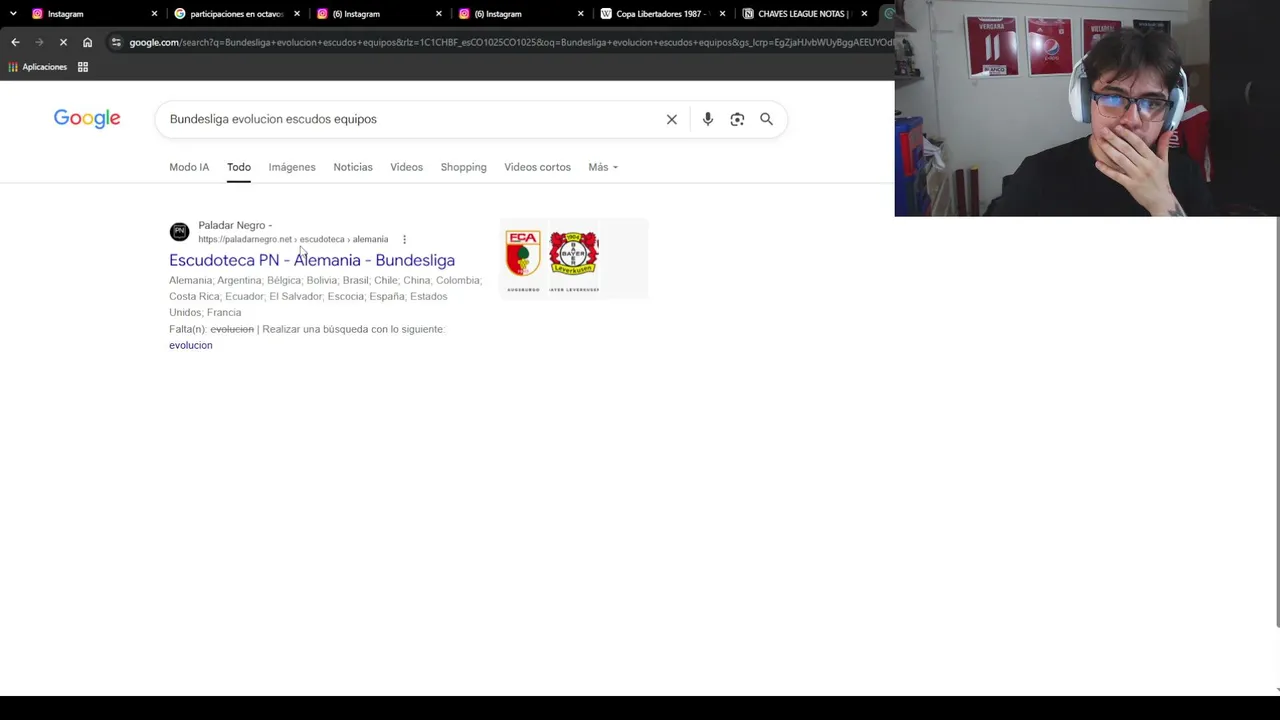
Task: Open the Aplicaciones bookmark
Action: pyautogui.click(x=38, y=67)
